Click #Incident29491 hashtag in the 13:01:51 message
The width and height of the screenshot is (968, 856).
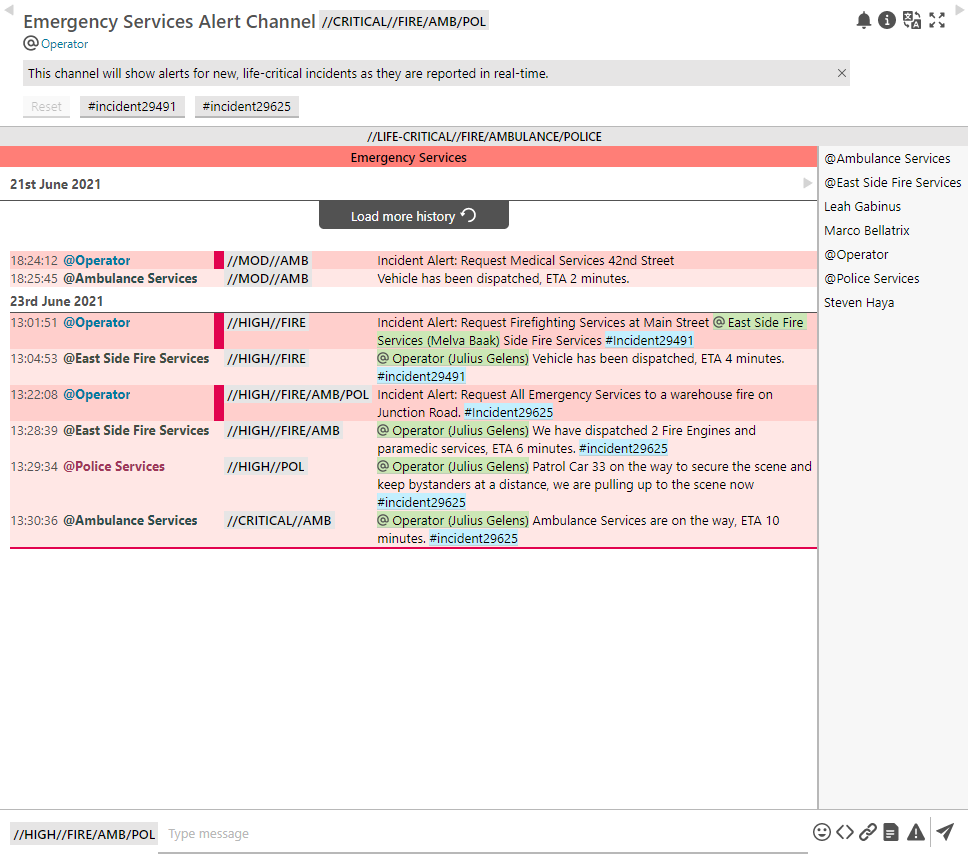click(649, 340)
